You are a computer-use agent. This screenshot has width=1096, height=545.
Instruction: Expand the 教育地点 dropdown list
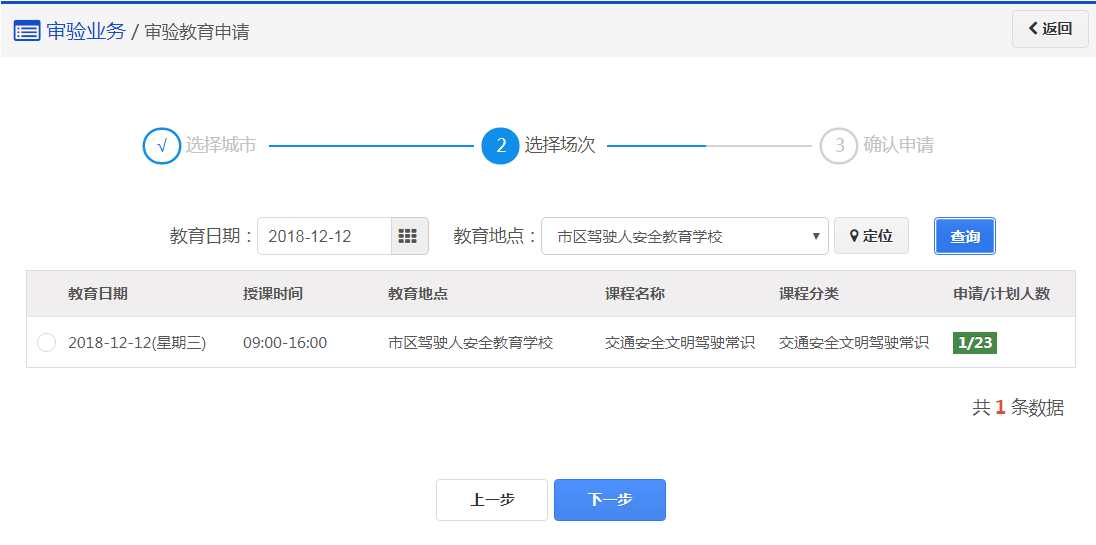click(x=684, y=236)
